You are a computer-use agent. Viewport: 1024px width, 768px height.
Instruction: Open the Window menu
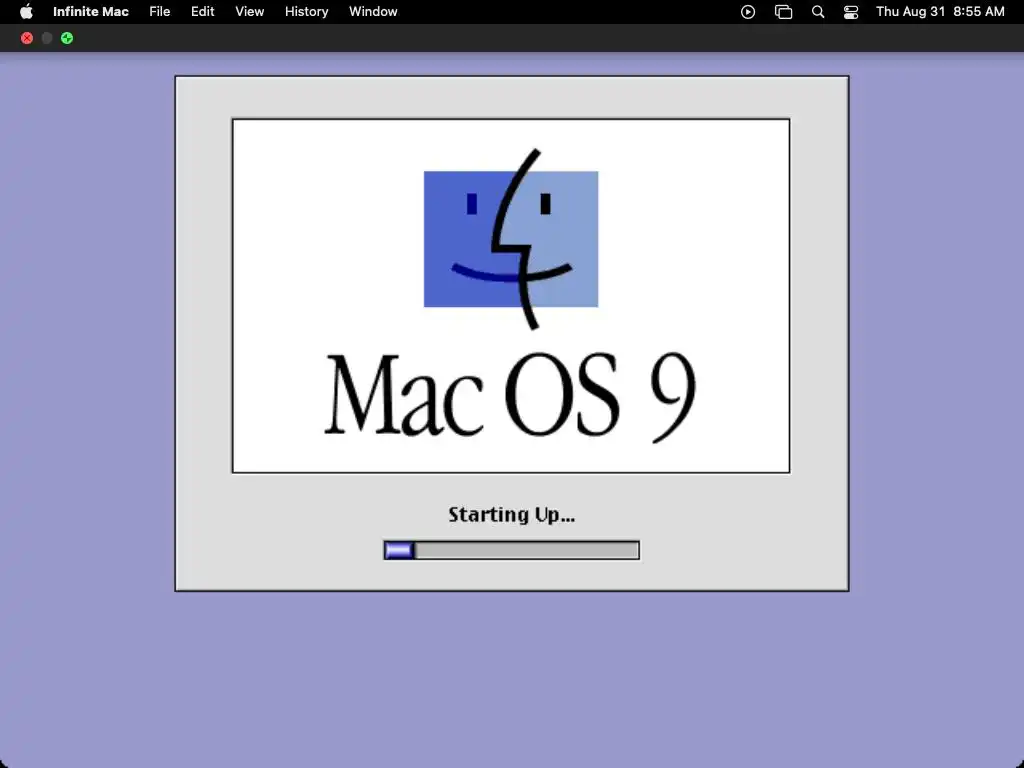tap(373, 12)
